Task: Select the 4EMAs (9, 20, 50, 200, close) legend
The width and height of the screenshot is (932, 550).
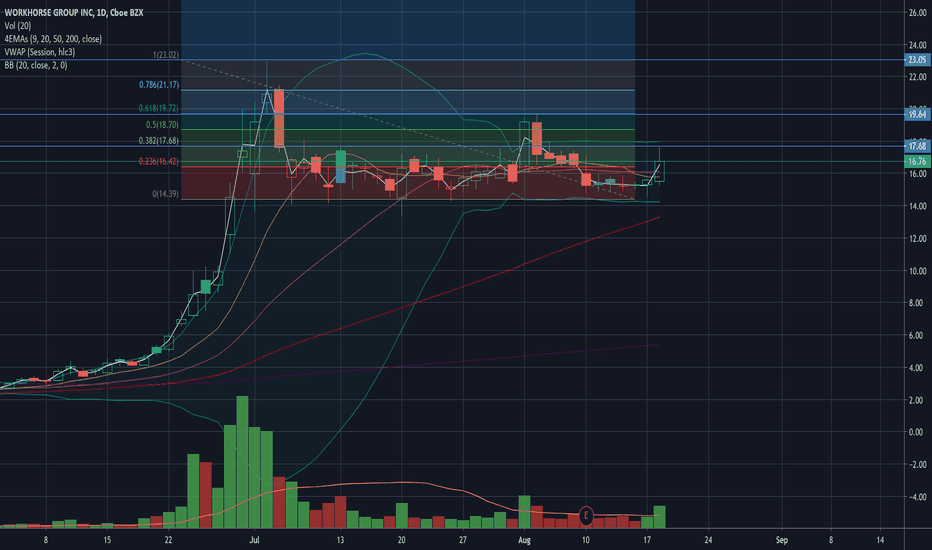Action: pos(53,39)
